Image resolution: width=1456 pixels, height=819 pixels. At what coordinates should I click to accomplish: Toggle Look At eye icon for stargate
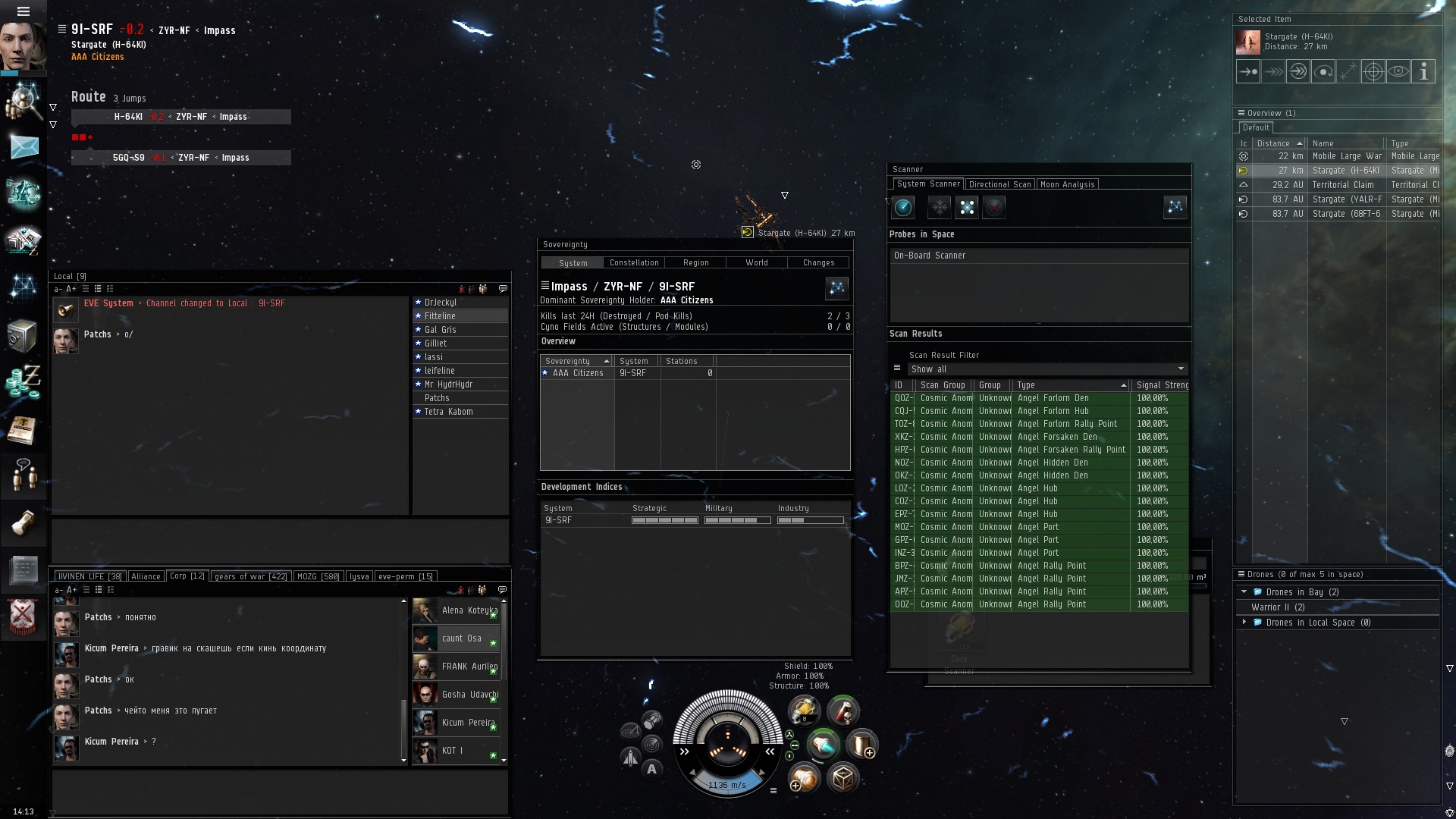pos(1398,72)
